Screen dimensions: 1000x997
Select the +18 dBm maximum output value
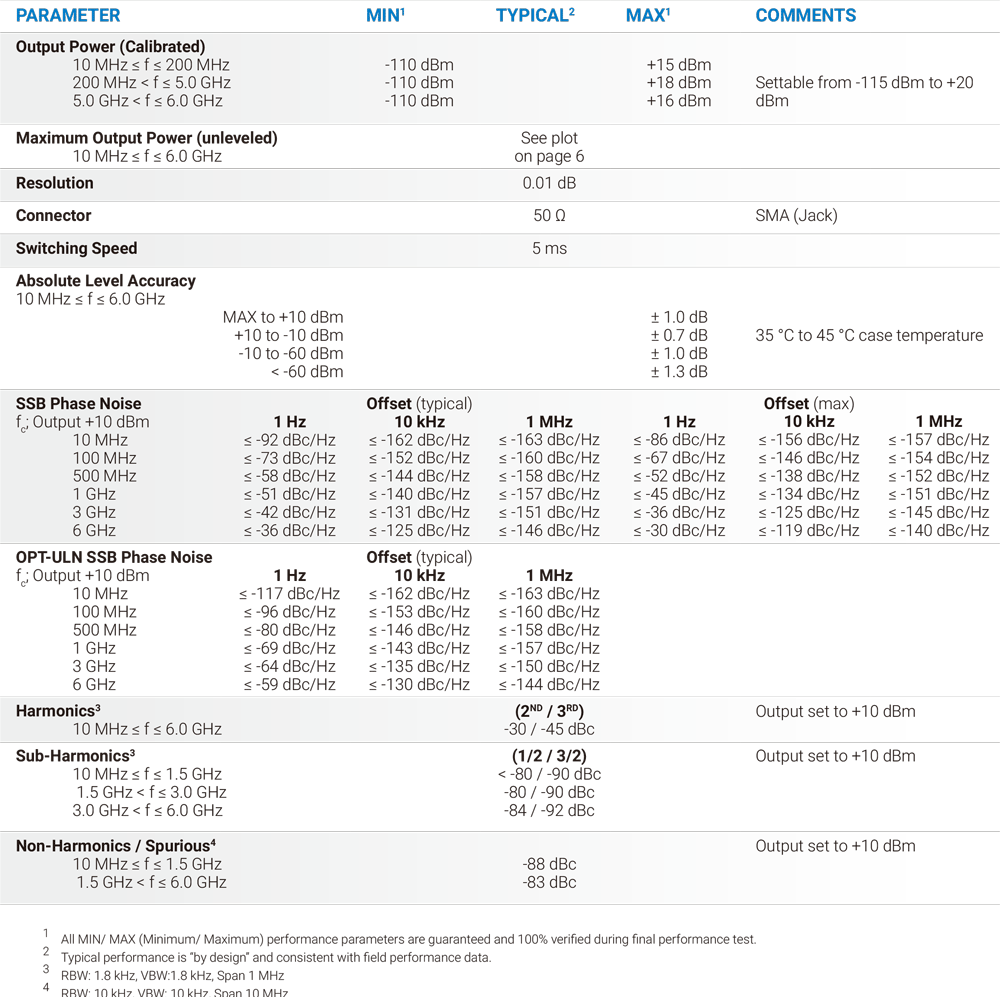point(678,83)
